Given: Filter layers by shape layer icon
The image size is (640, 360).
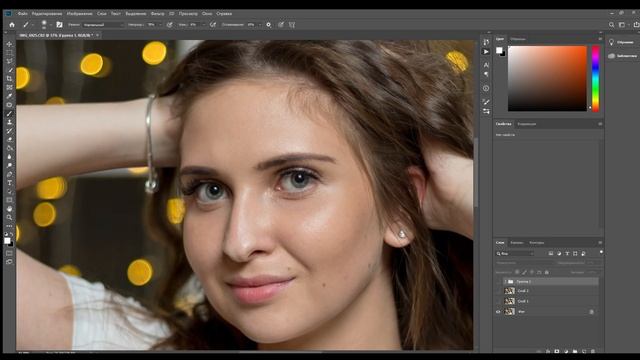Looking at the screenshot, I should click(575, 253).
